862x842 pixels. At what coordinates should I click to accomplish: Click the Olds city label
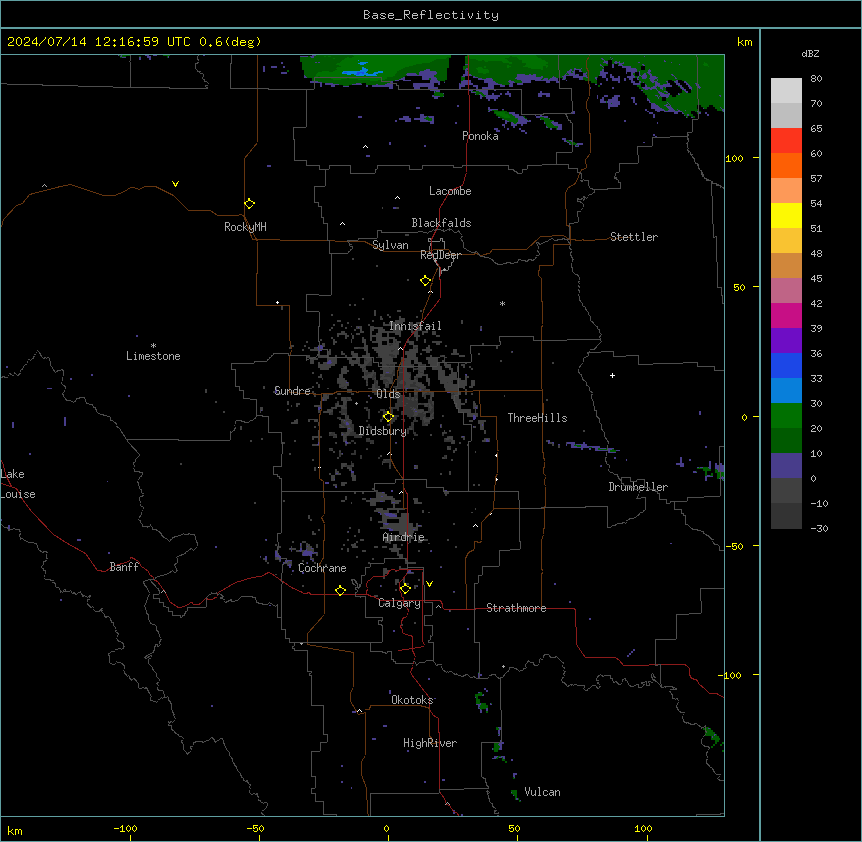coord(388,394)
